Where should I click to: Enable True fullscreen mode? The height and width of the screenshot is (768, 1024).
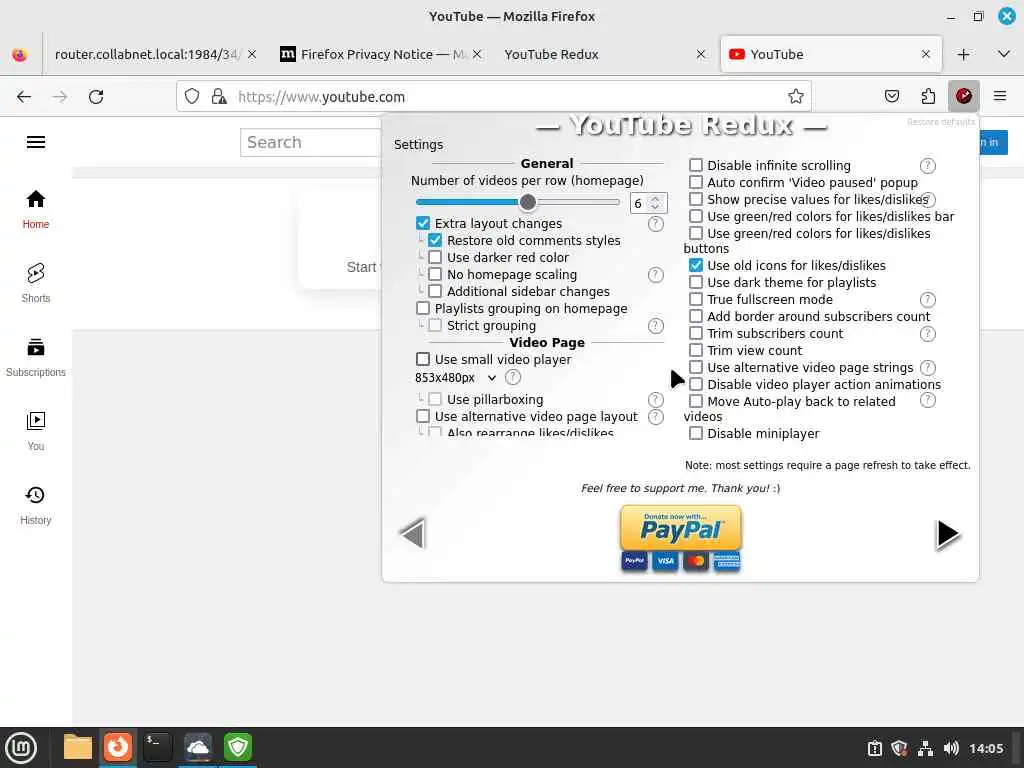pos(696,299)
